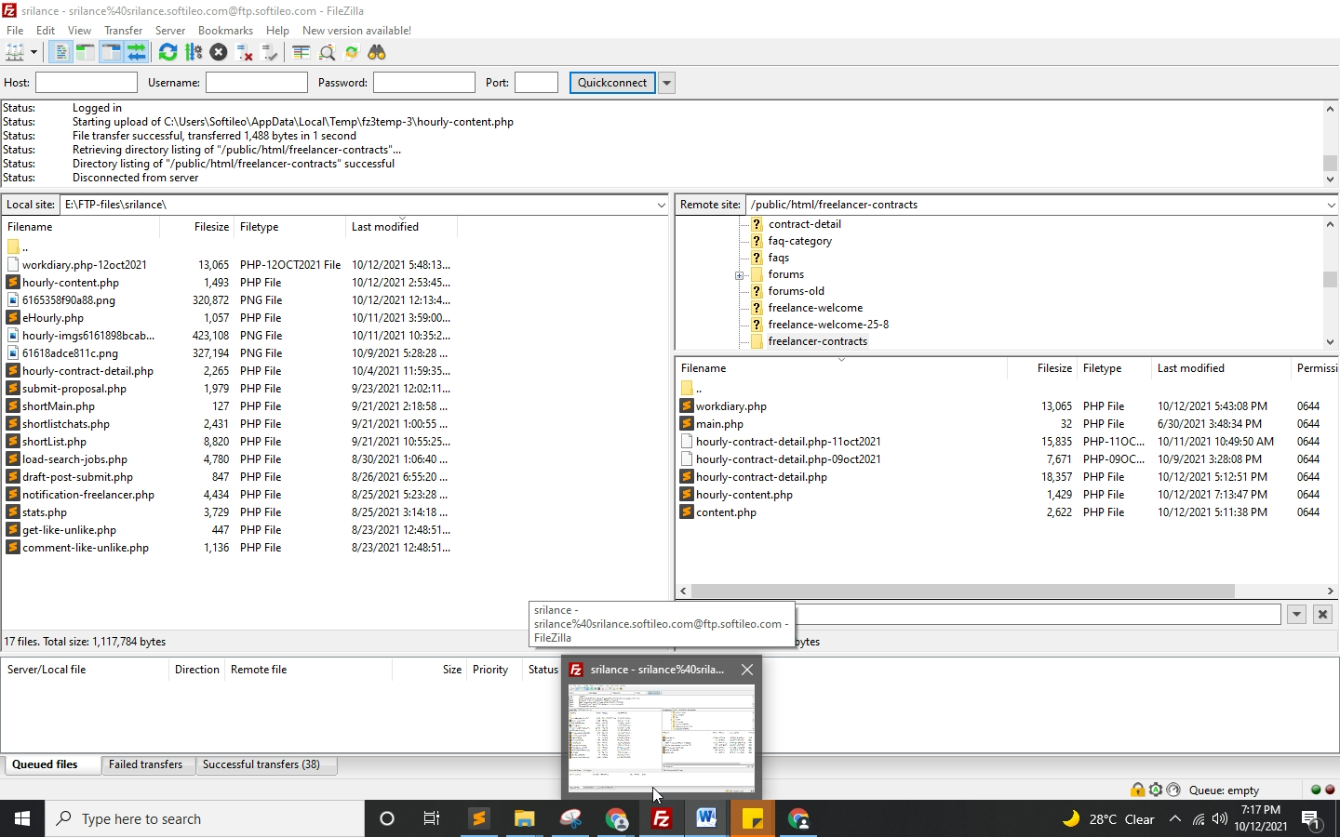
Task: Click the Reconnect to last server icon
Action: pyautogui.click(x=269, y=52)
